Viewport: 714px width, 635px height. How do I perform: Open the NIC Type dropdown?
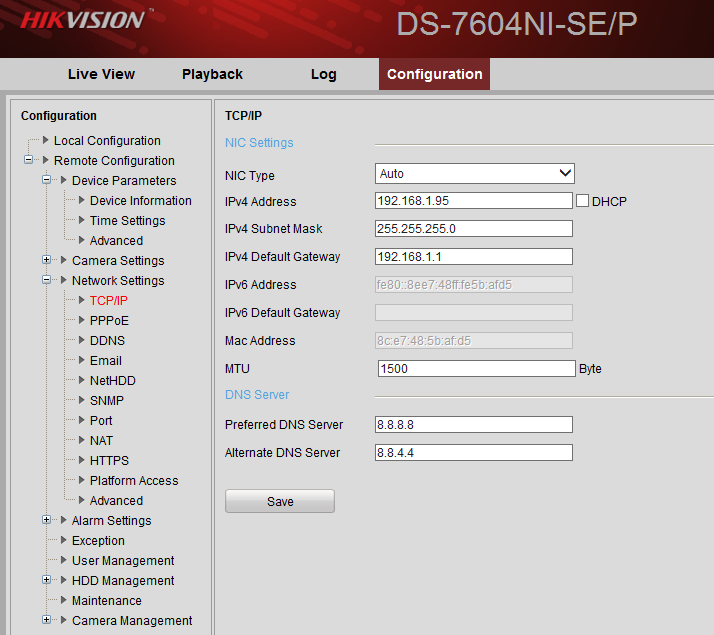(x=474, y=174)
